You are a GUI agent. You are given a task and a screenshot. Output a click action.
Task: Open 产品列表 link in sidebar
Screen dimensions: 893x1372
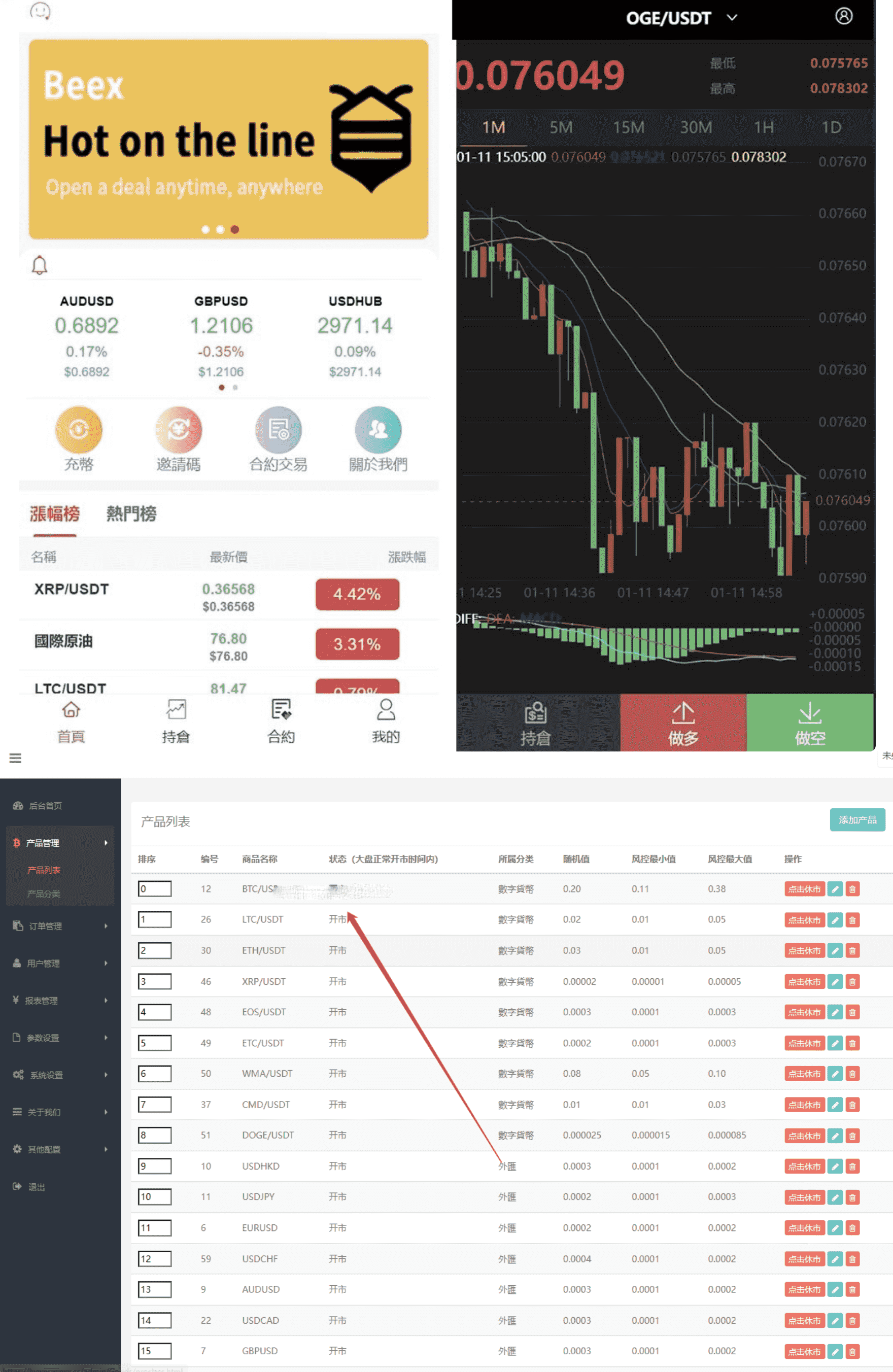tap(44, 870)
